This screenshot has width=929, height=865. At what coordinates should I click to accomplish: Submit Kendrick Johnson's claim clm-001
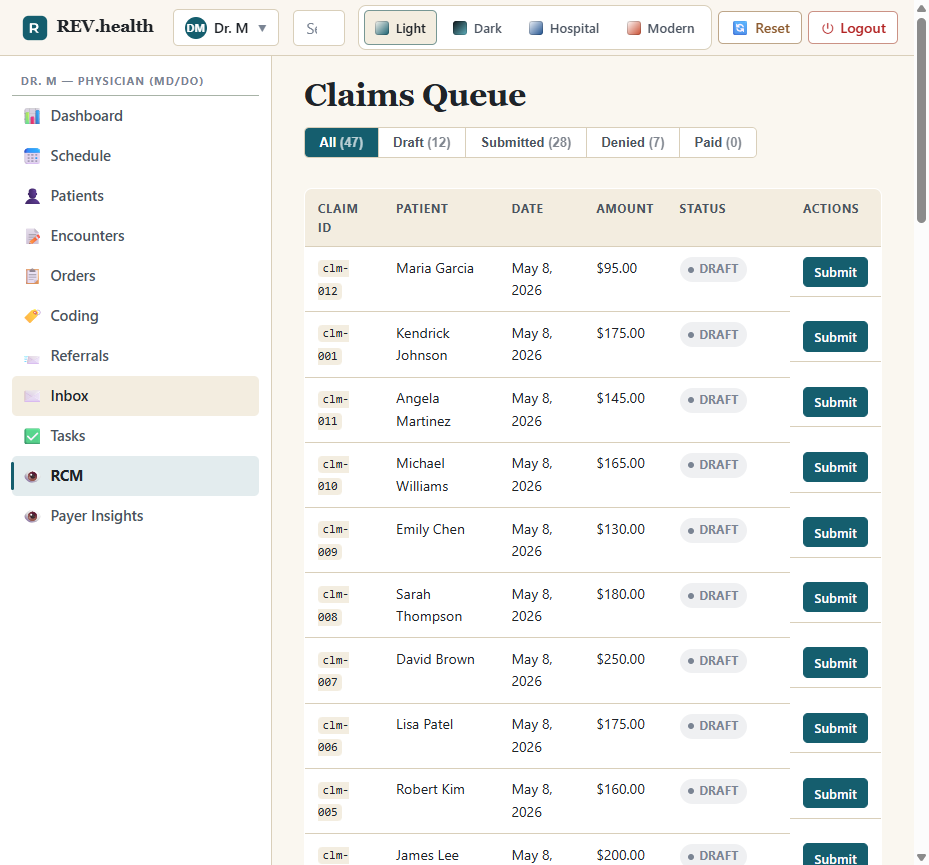[x=835, y=337]
